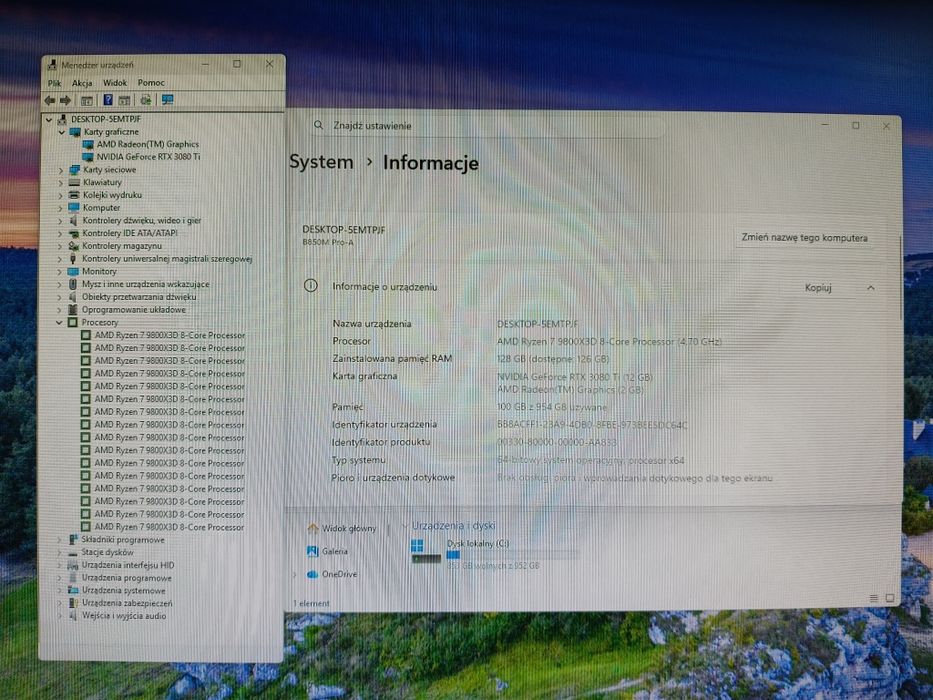Click the Kolejki wydruku printer icon
The image size is (933, 700).
pos(74,195)
